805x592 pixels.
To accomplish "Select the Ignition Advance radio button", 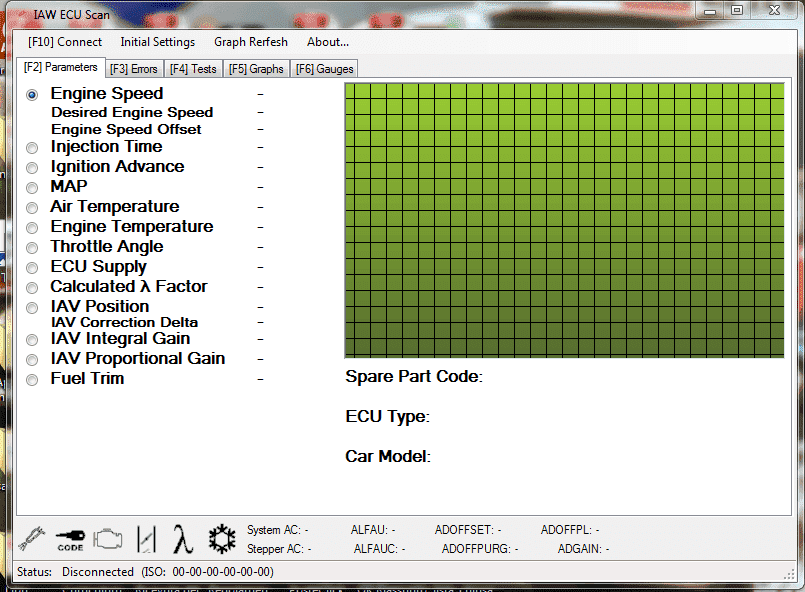I will (x=32, y=168).
